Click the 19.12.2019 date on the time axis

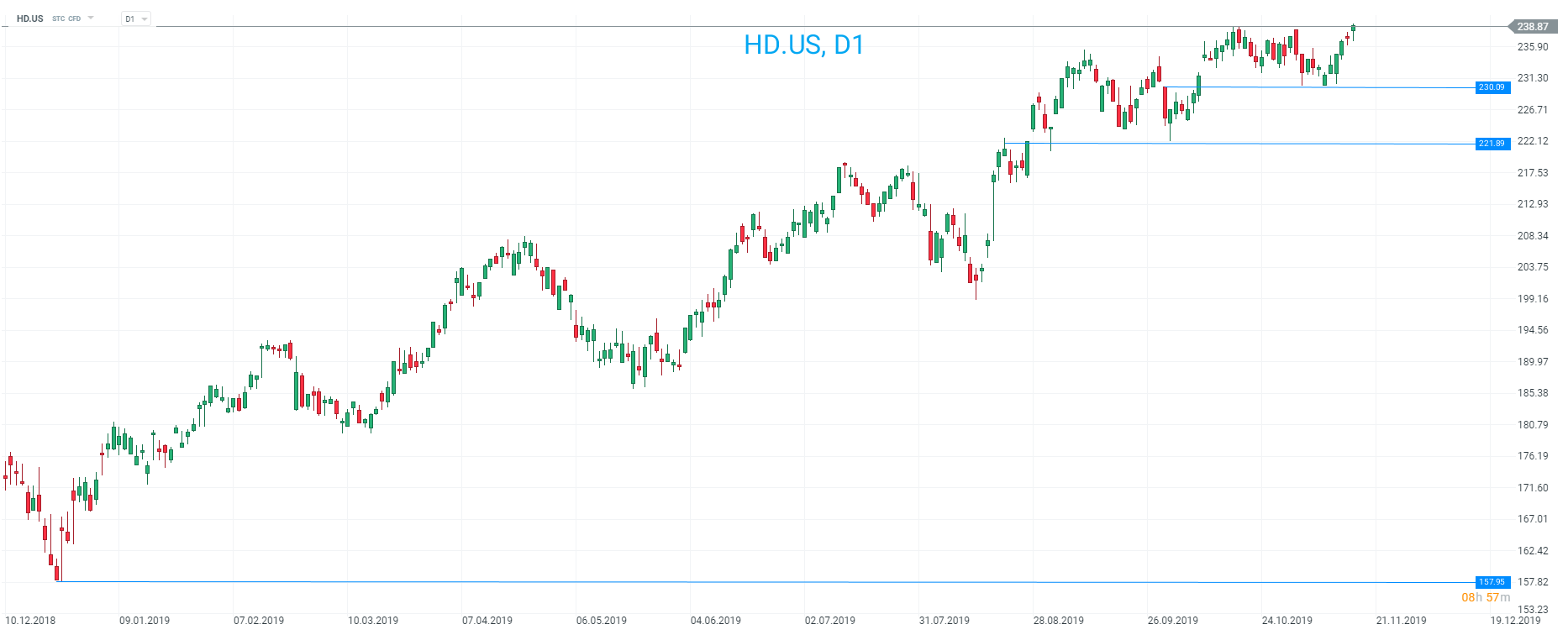tap(1516, 621)
